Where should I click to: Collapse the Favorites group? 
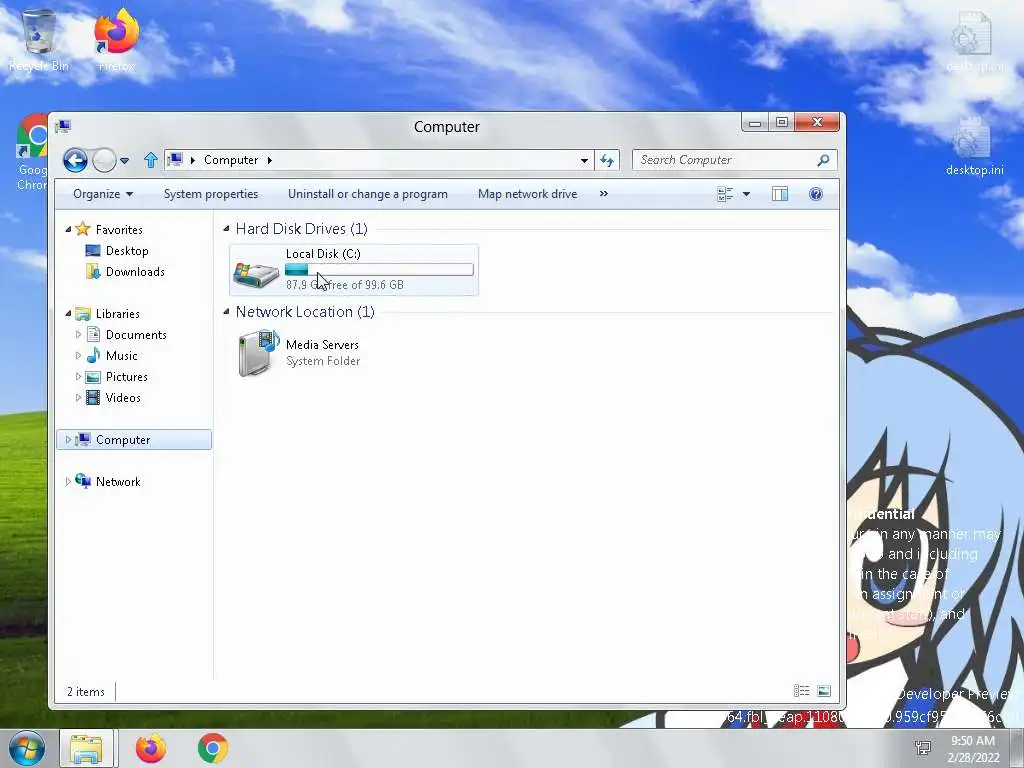click(68, 229)
